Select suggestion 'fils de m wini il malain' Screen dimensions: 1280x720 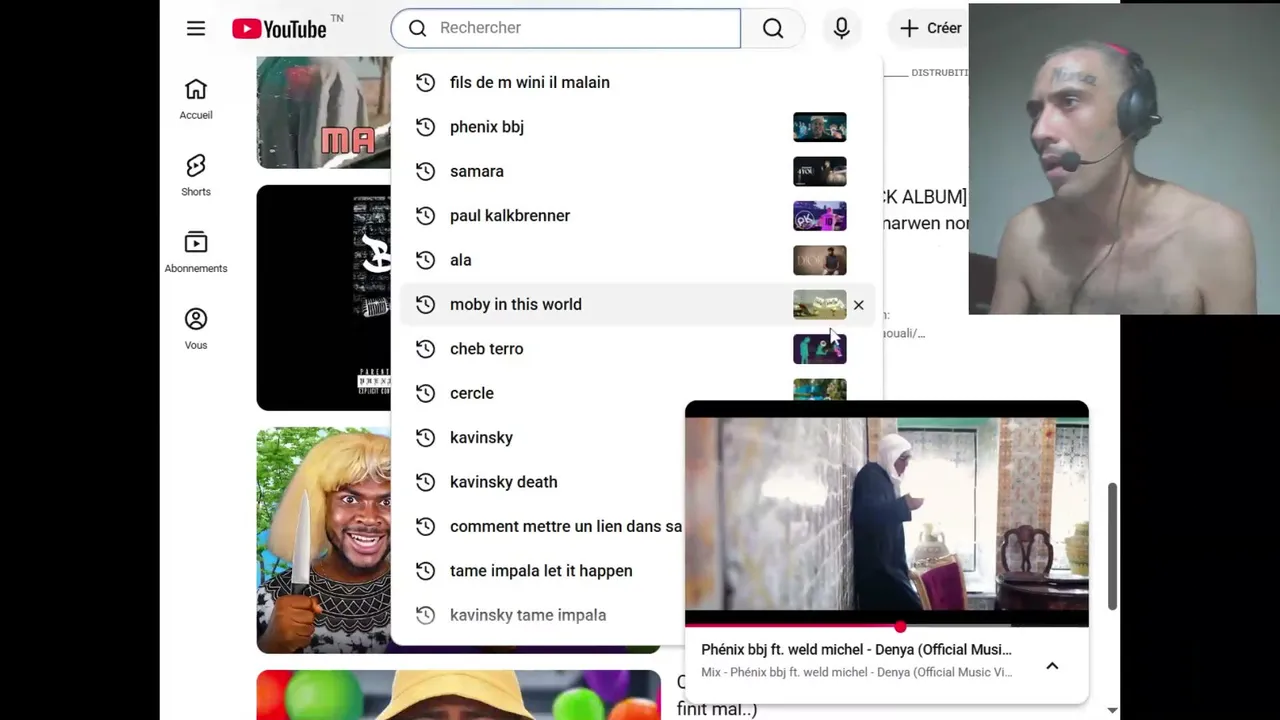point(636,82)
